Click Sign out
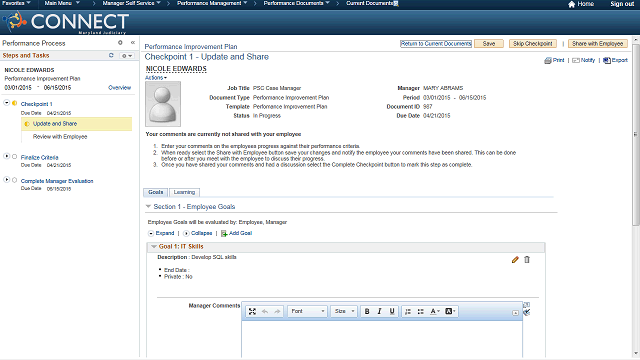The width and height of the screenshot is (640, 360). [x=622, y=4]
